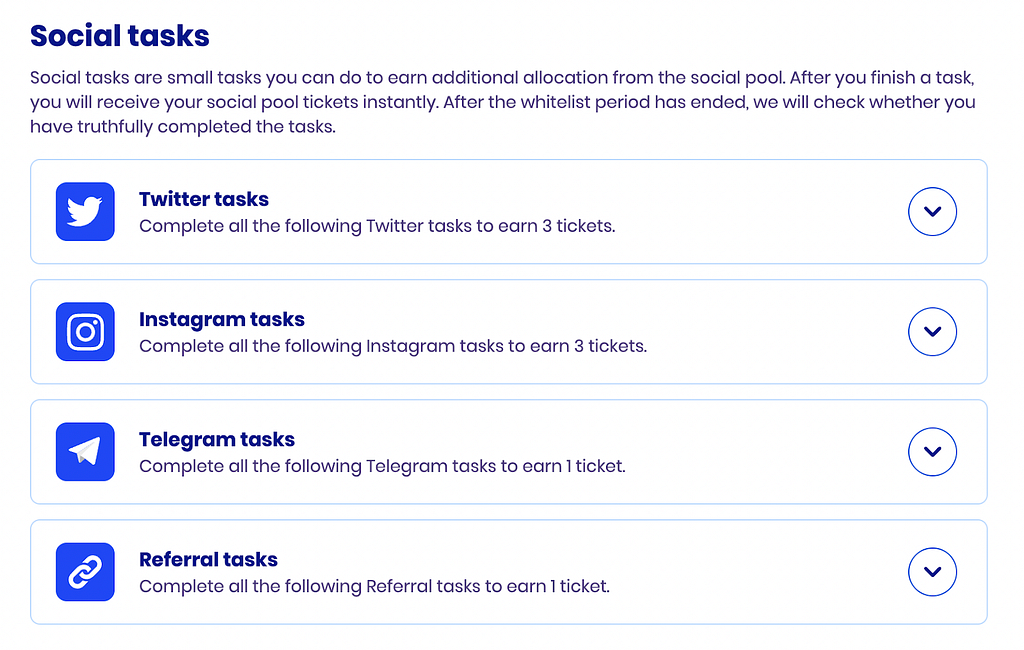Click the Twitter bird icon
This screenshot has height=650, width=1024.
[85, 212]
